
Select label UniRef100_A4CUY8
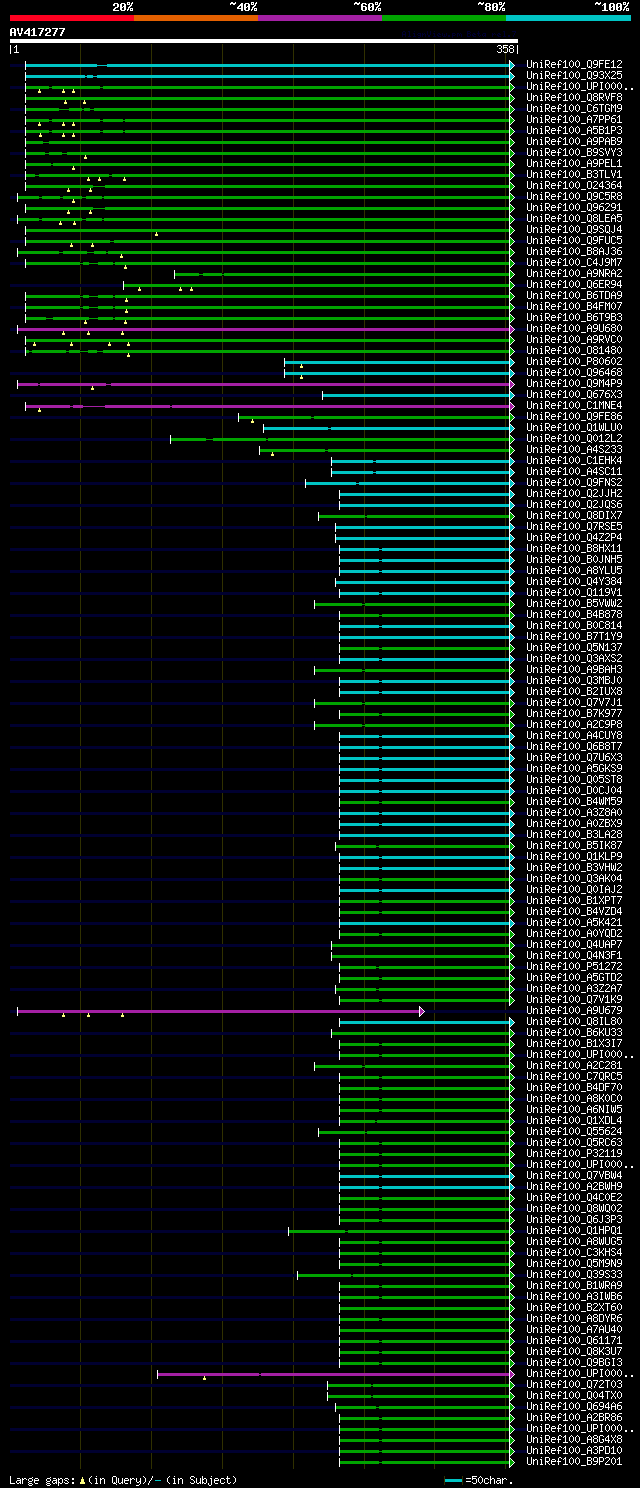(x=574, y=735)
